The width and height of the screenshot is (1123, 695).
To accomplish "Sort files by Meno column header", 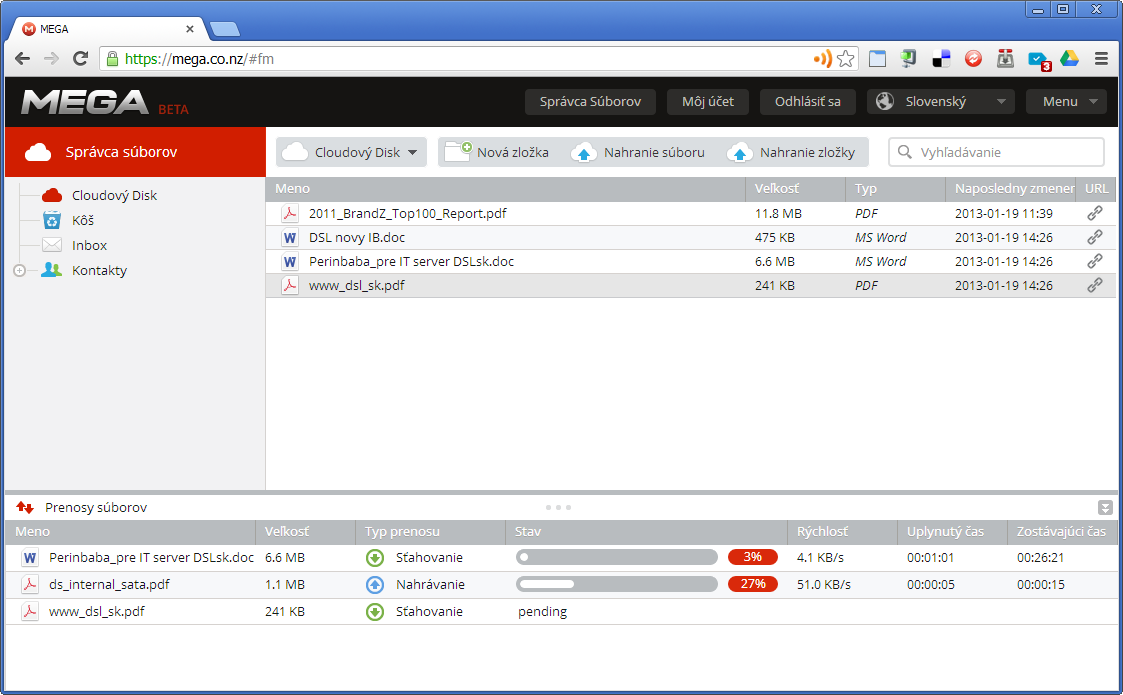I will [x=506, y=188].
